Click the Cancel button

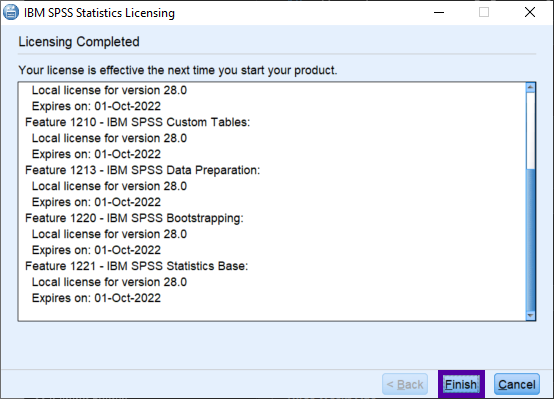click(x=517, y=384)
